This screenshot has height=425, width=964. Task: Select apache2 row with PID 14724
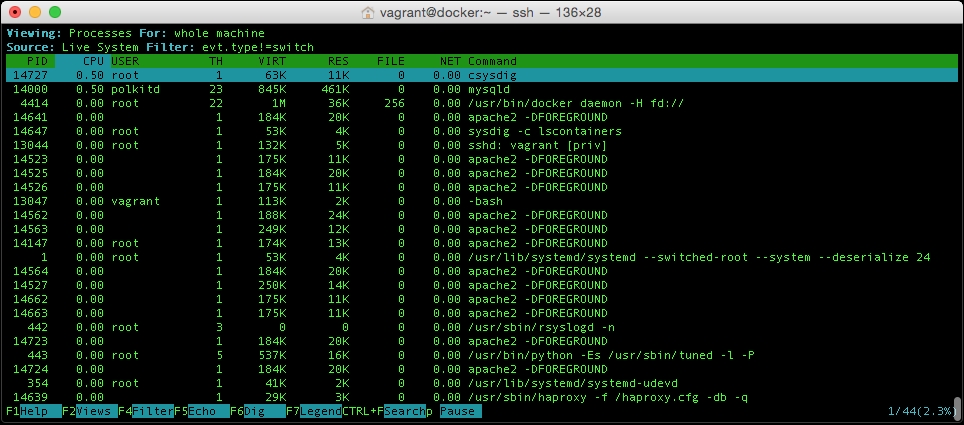point(482,369)
